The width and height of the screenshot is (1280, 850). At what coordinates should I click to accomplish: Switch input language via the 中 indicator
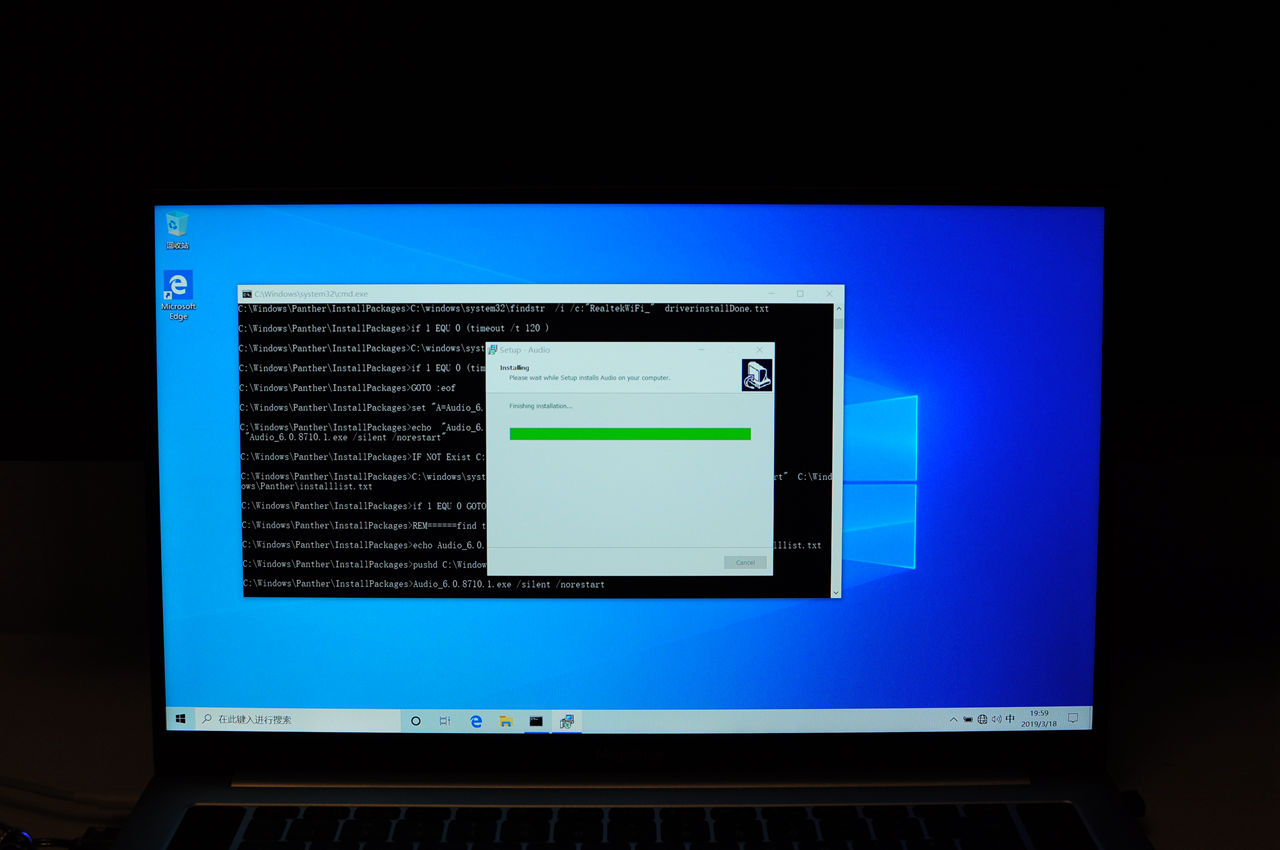1010,719
